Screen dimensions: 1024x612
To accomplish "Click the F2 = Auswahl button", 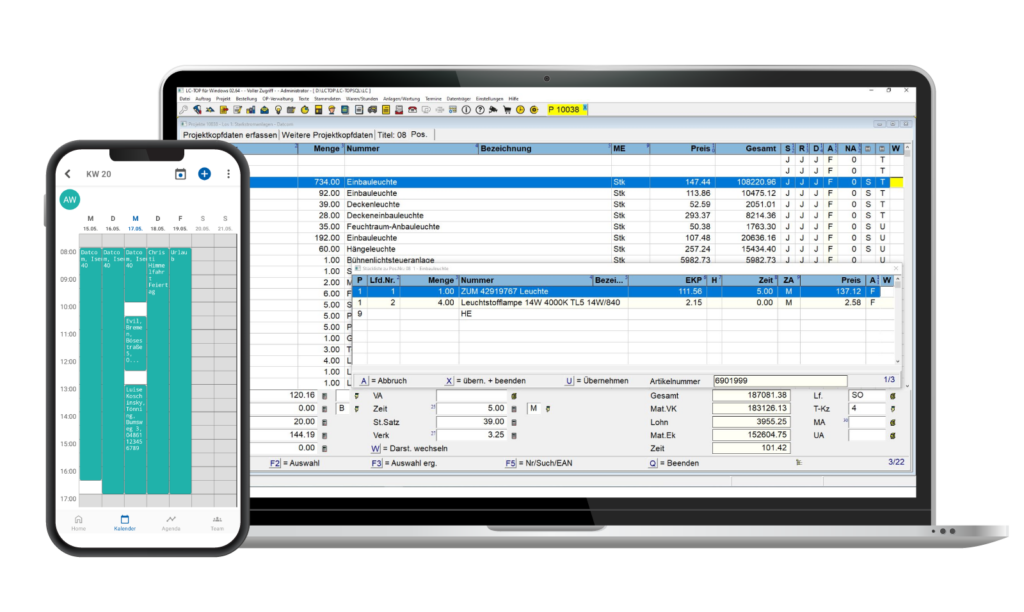I will 295,463.
